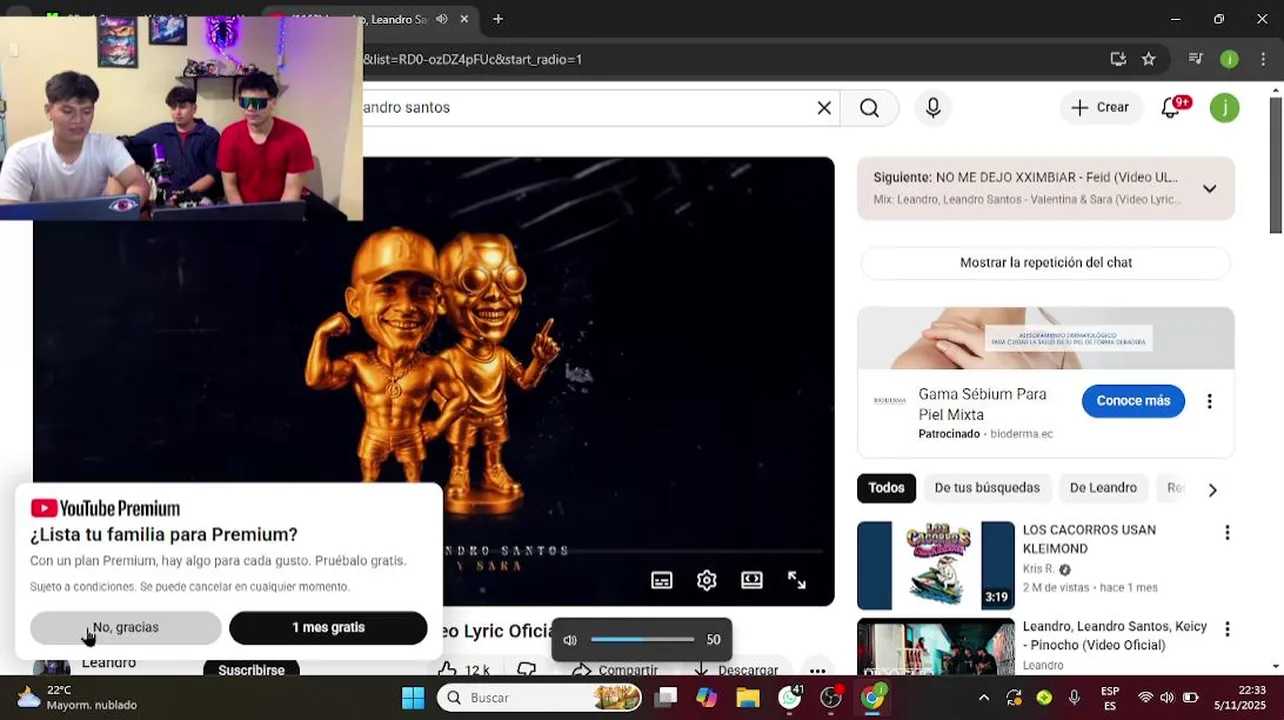Open YouTube notifications bell
1284x720 pixels.
click(1172, 107)
